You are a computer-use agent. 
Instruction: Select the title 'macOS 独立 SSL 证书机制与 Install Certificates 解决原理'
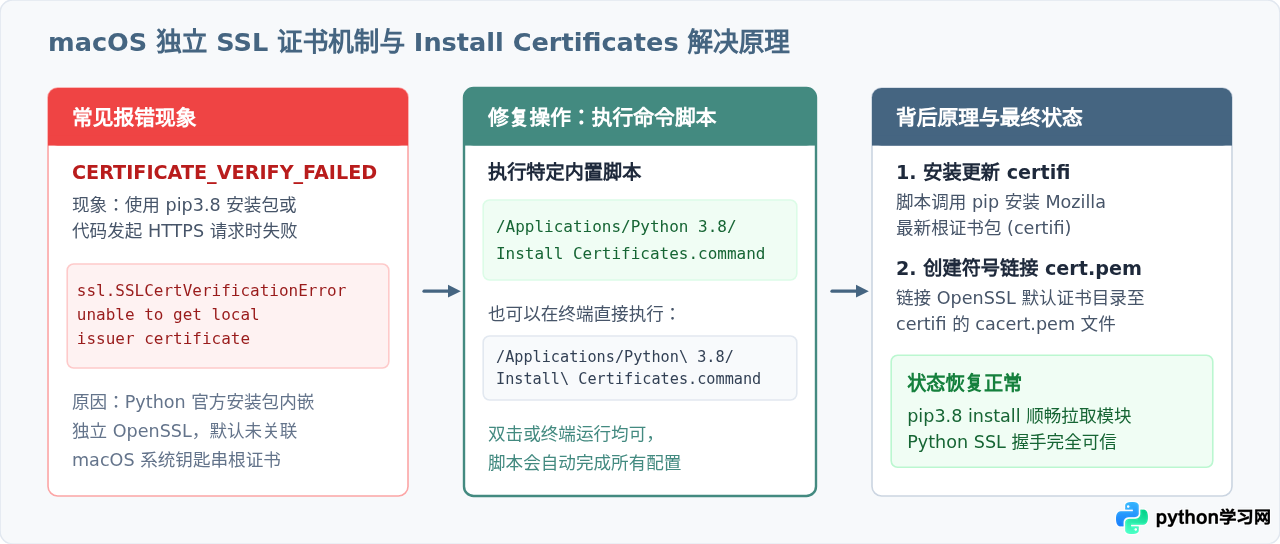419,43
